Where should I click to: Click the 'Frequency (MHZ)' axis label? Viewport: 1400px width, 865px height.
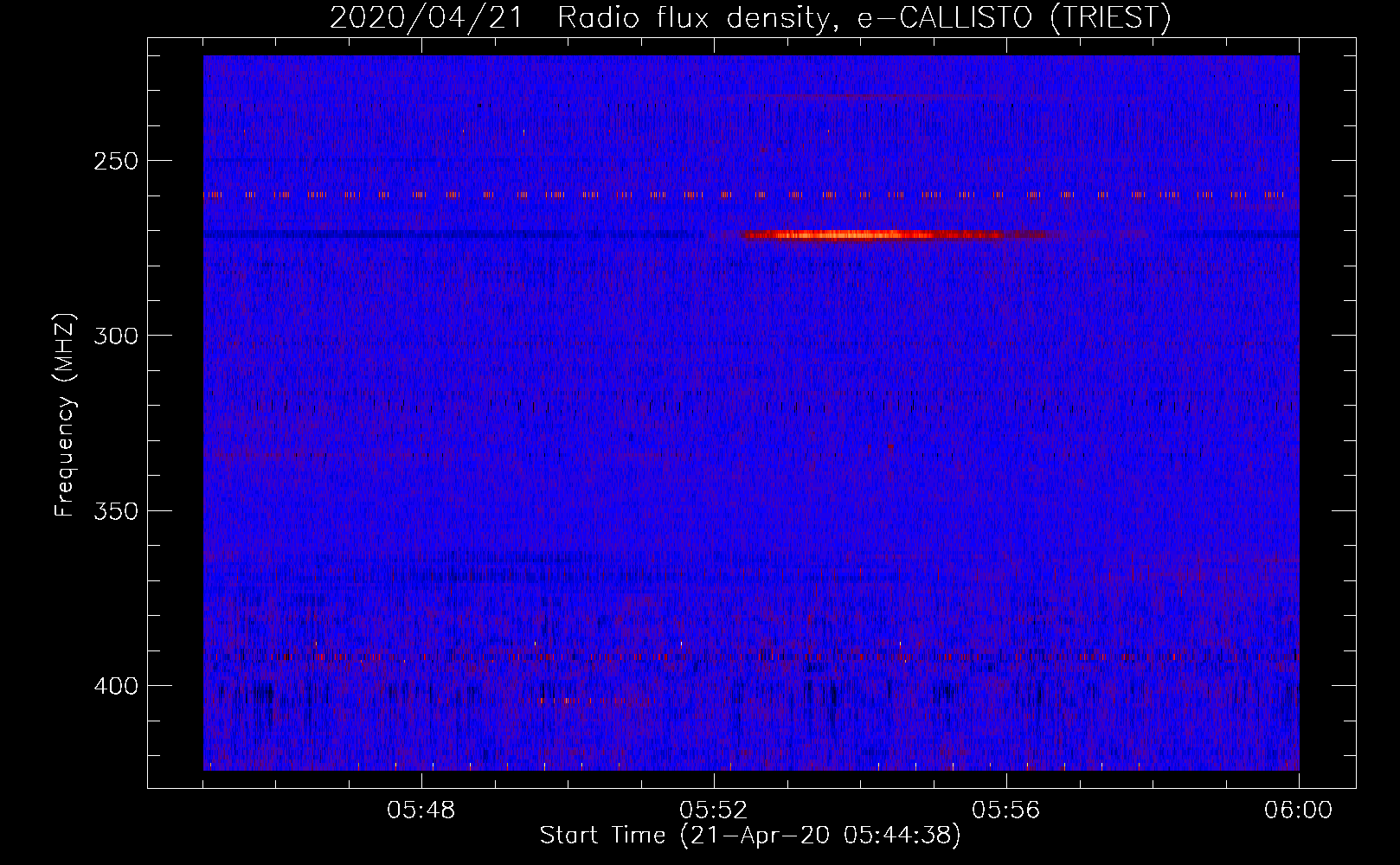coord(65,415)
